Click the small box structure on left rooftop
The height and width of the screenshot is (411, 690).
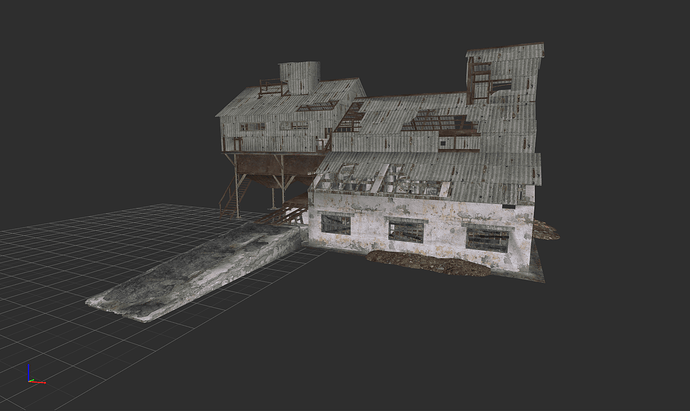(x=299, y=76)
